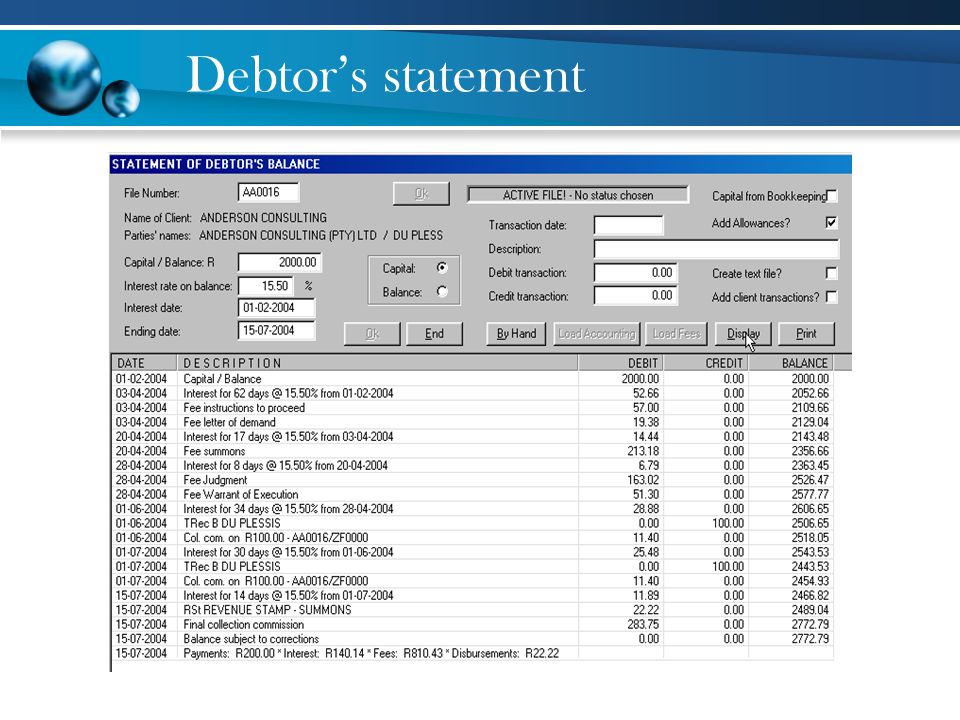
Task: Select row 'Interest for 34 days @ 15.50%'
Action: [x=473, y=509]
